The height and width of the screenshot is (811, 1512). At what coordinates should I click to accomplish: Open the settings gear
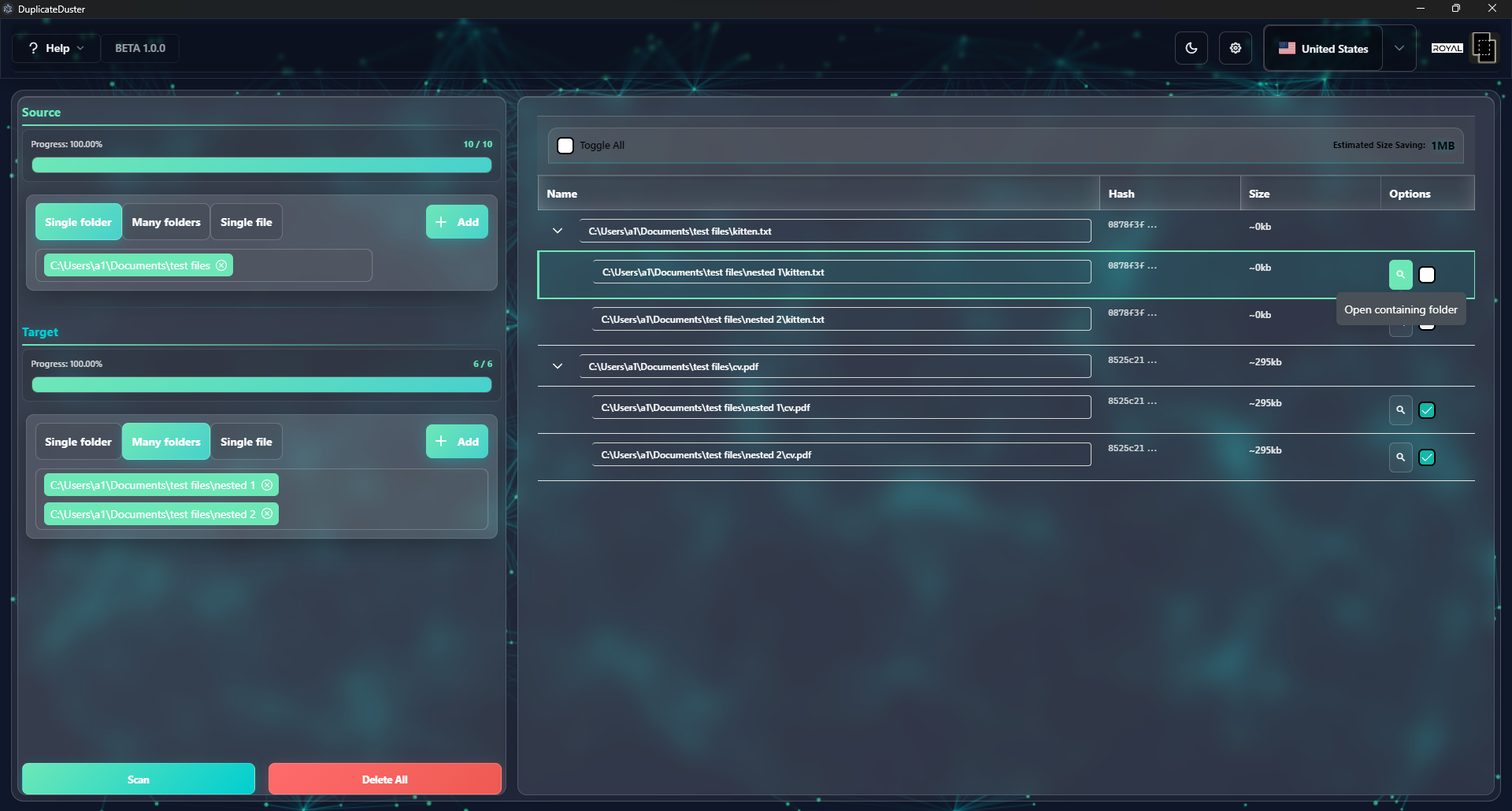1235,47
